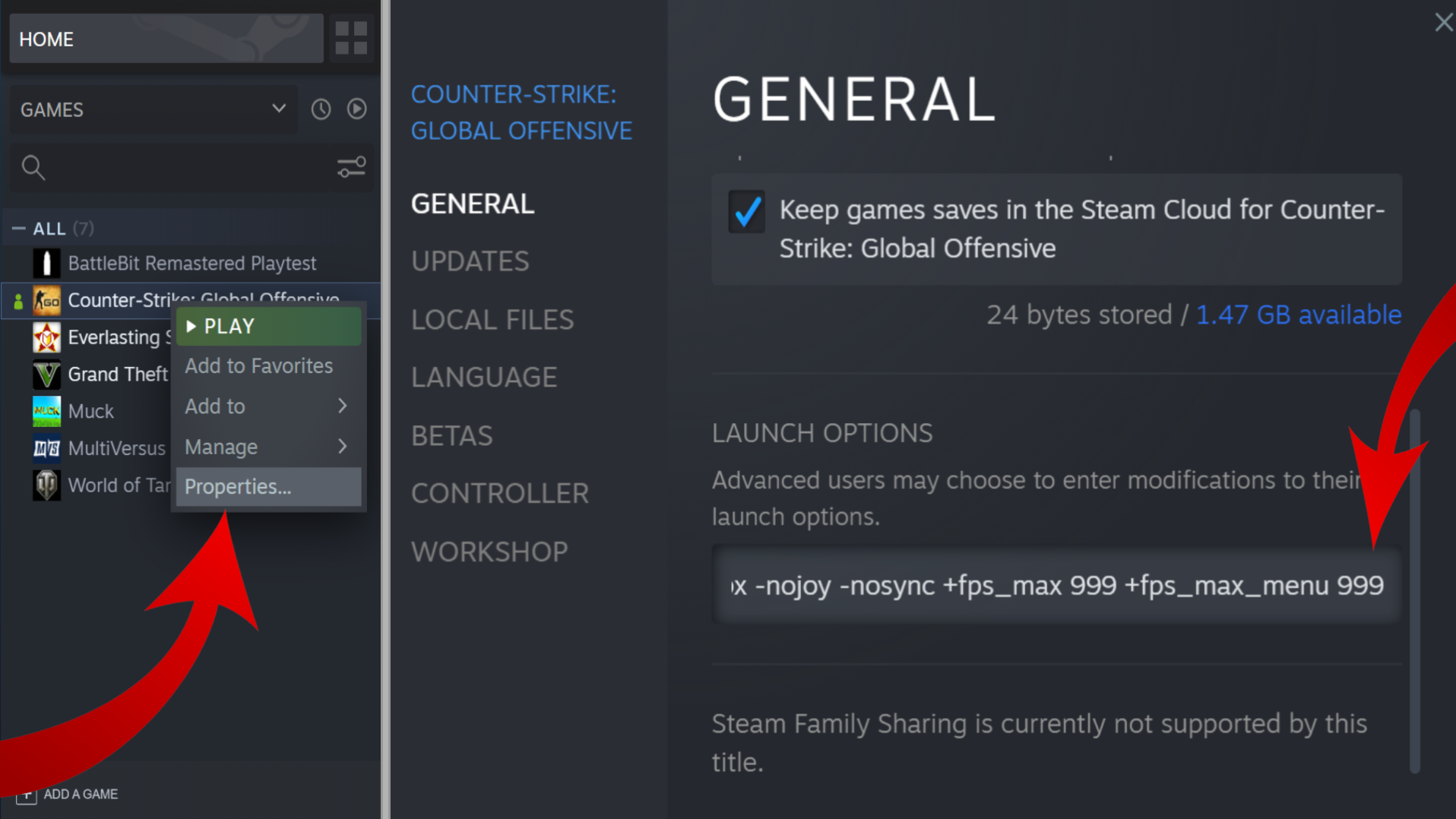This screenshot has height=819, width=1456.
Task: Expand the Manage submenu
Action: point(267,447)
